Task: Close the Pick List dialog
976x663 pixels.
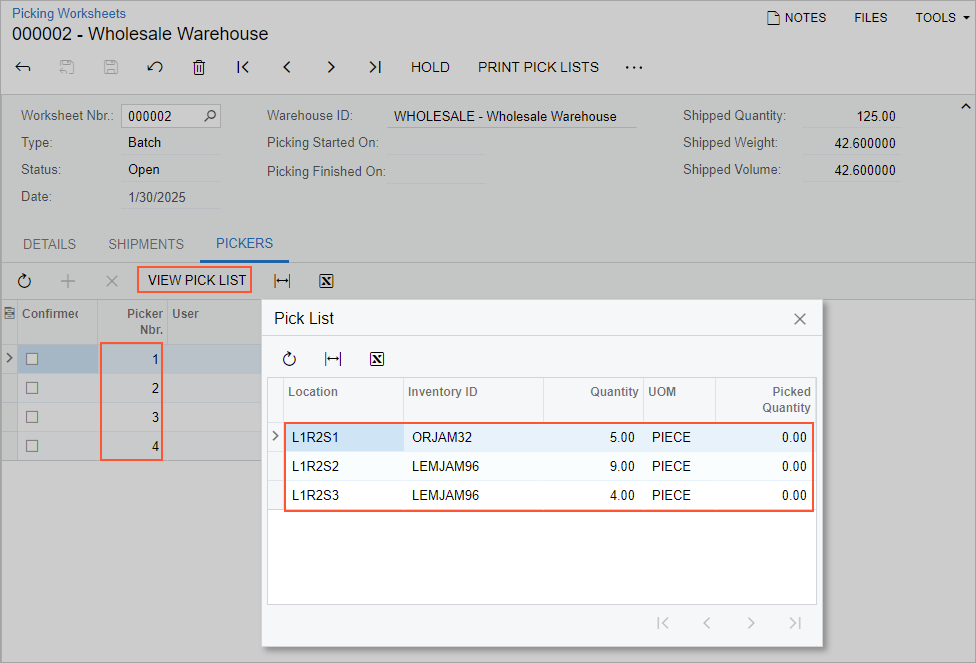Action: [x=799, y=319]
